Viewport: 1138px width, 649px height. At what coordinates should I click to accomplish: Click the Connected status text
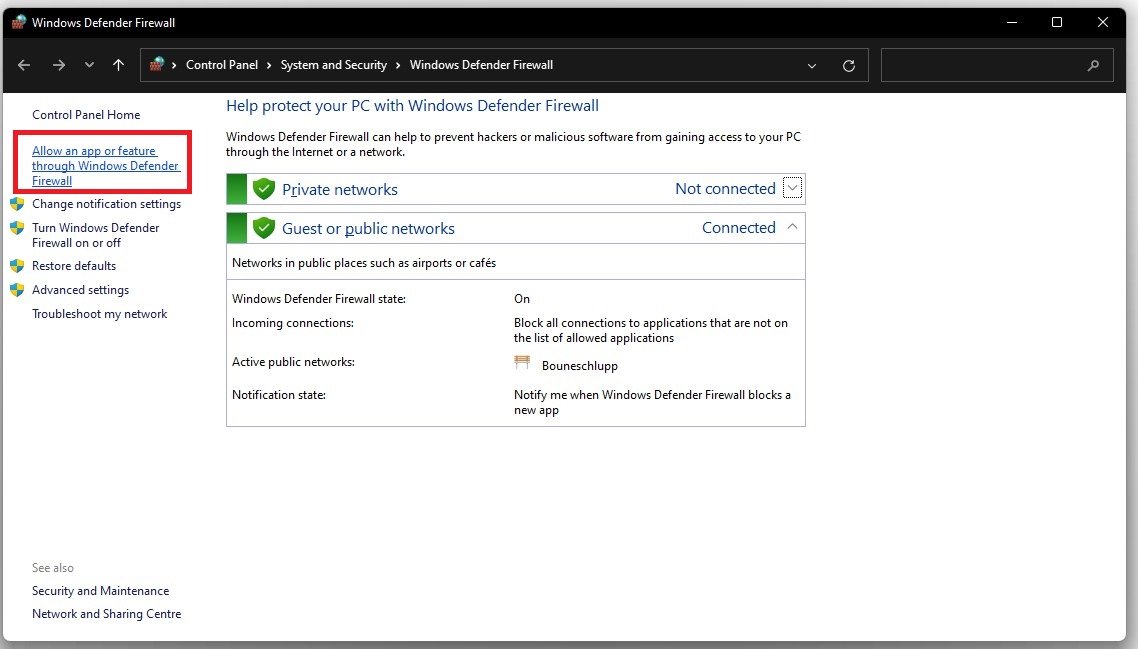point(738,228)
